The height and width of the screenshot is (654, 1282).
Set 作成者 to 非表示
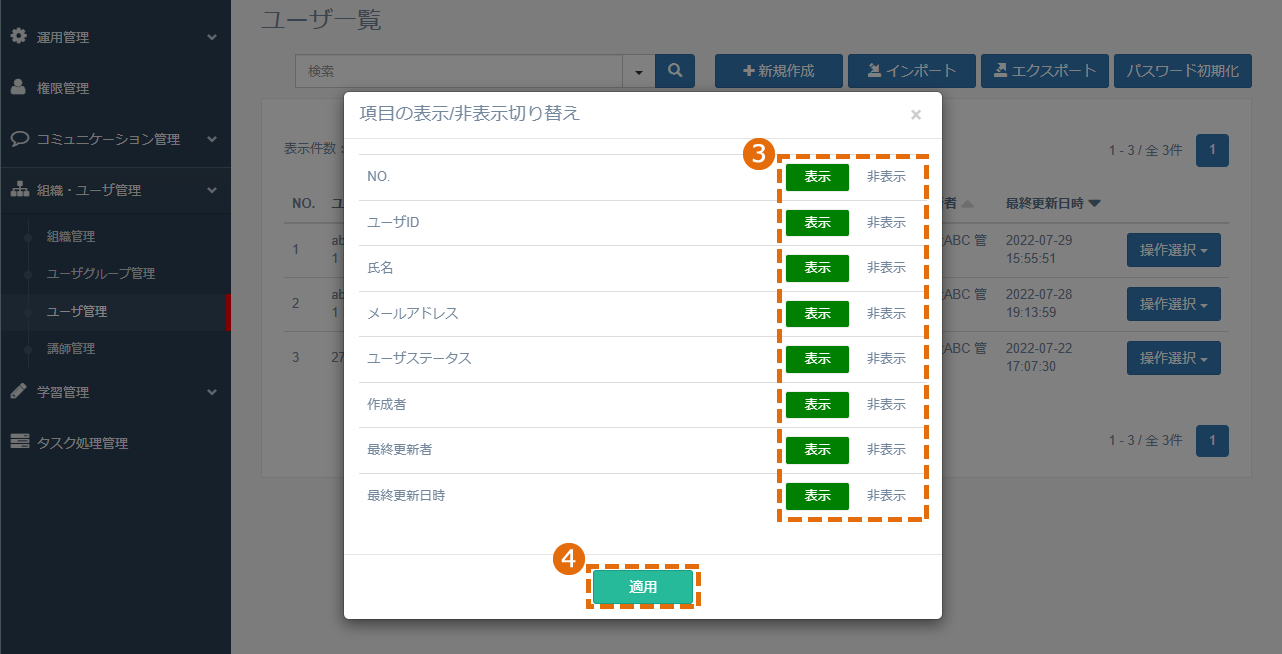(886, 405)
